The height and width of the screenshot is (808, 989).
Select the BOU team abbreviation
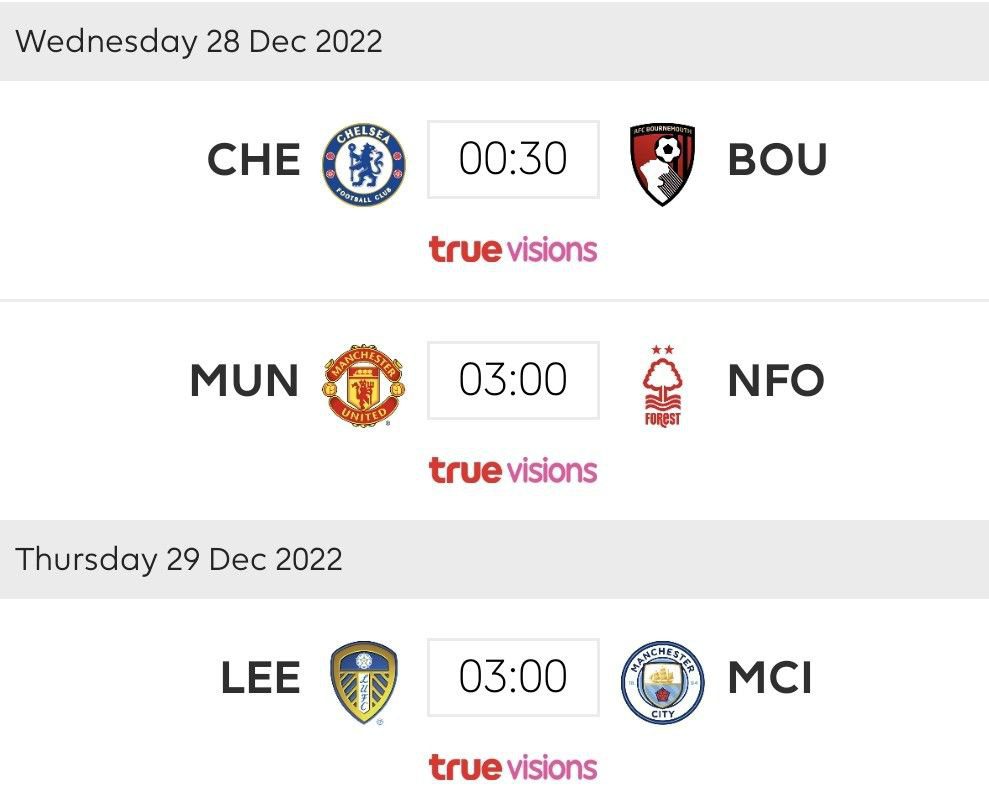click(x=777, y=161)
